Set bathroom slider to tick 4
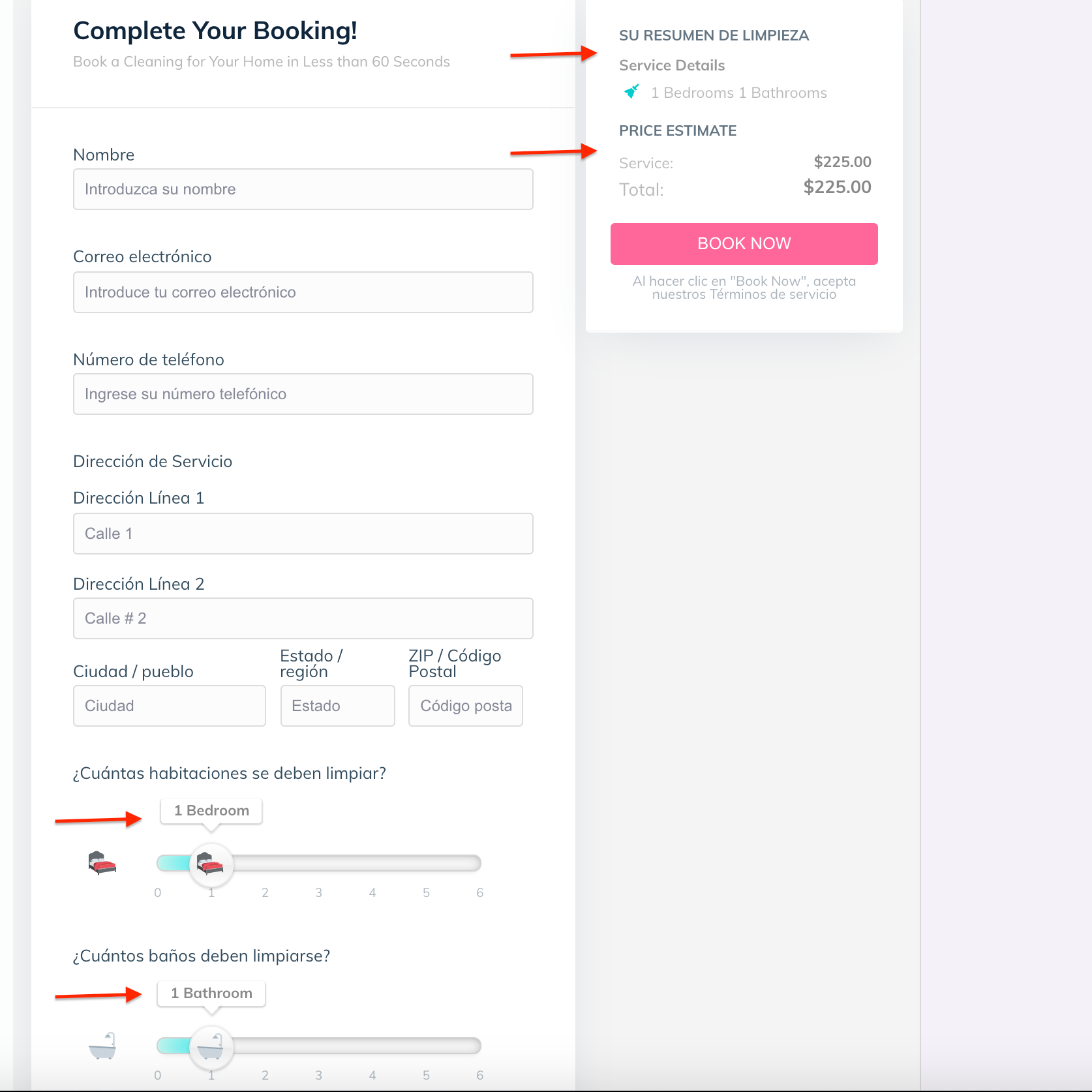This screenshot has height=1092, width=1092. pos(372,1046)
